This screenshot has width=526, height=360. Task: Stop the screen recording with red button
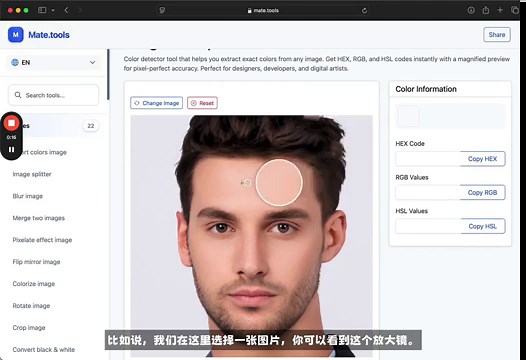[11, 123]
